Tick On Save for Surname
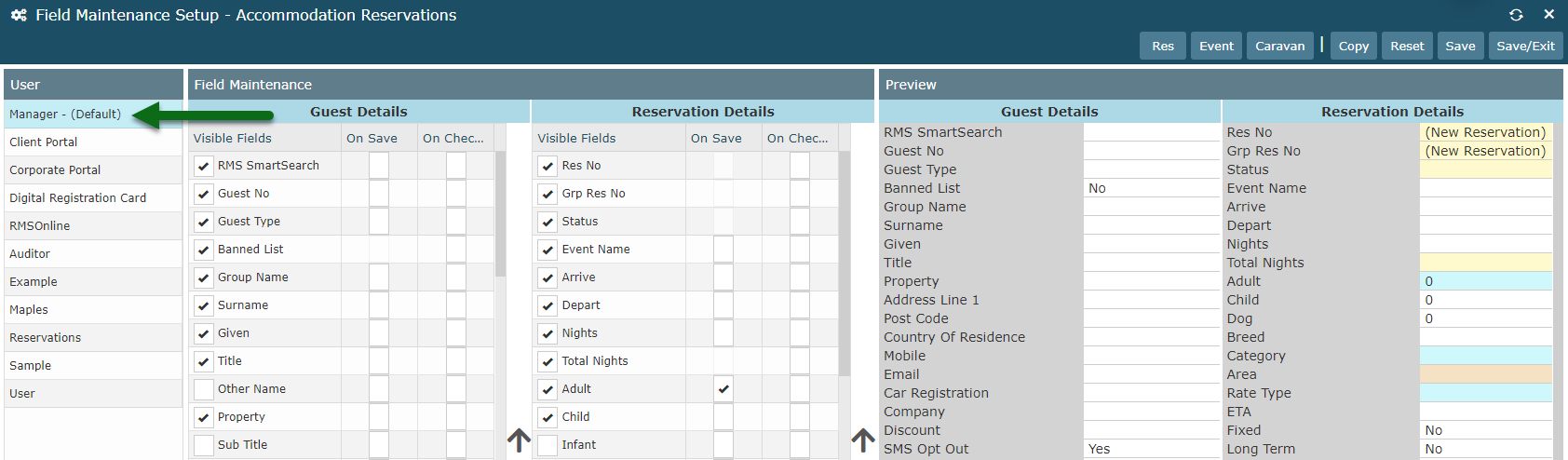 click(x=379, y=305)
